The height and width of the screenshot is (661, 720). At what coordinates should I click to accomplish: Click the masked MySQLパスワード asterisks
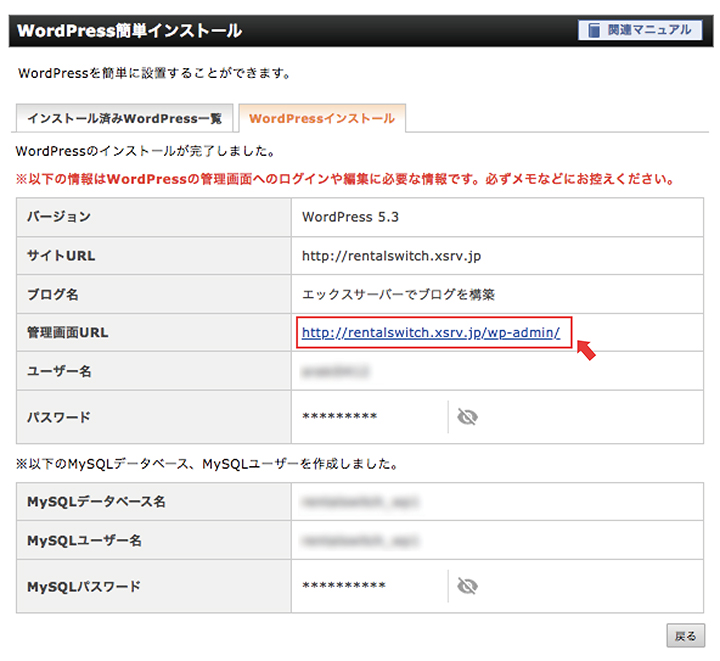click(x=343, y=586)
